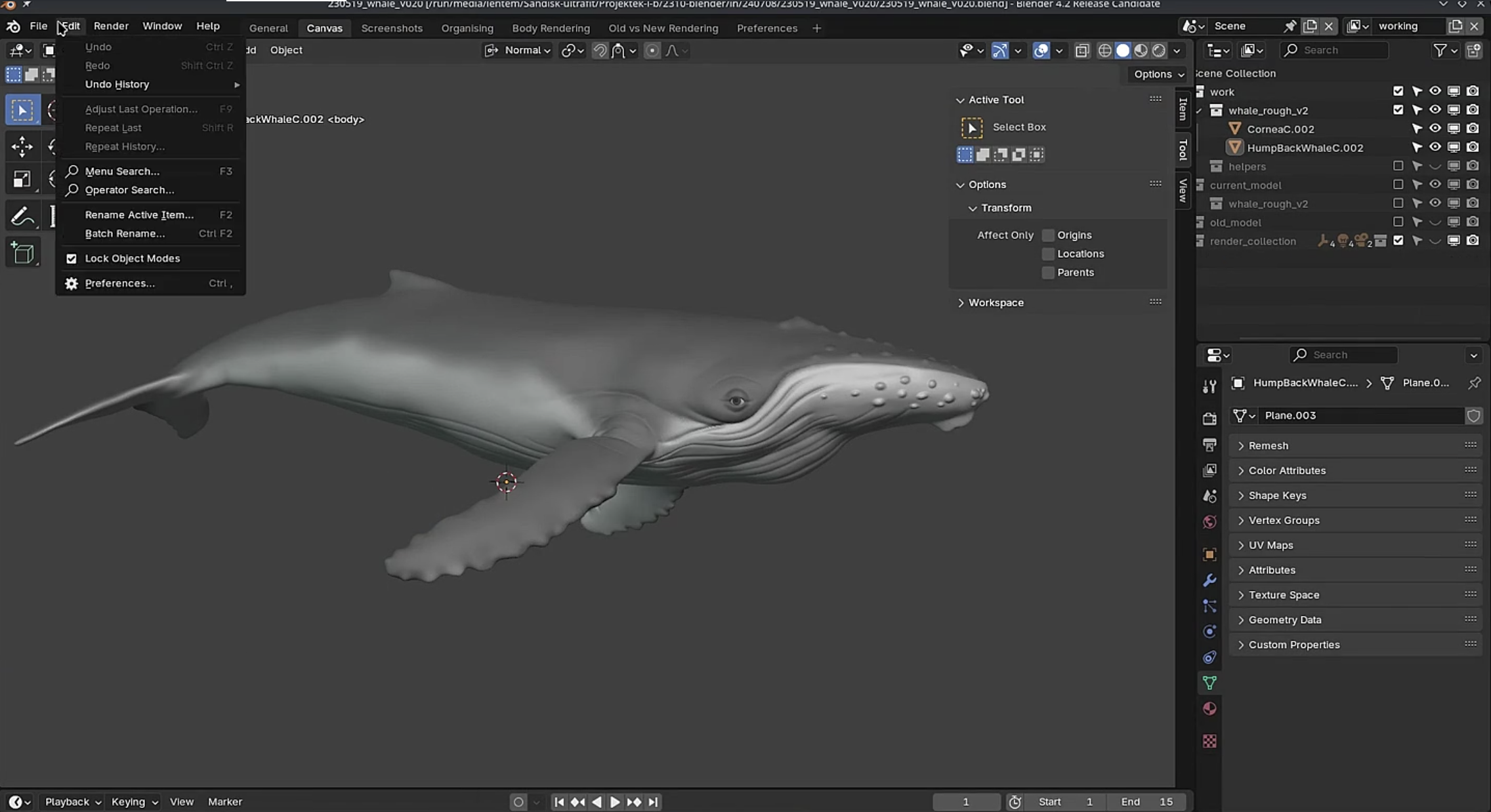
Task: Collapse the Active Tool panel
Action: (1058, 100)
